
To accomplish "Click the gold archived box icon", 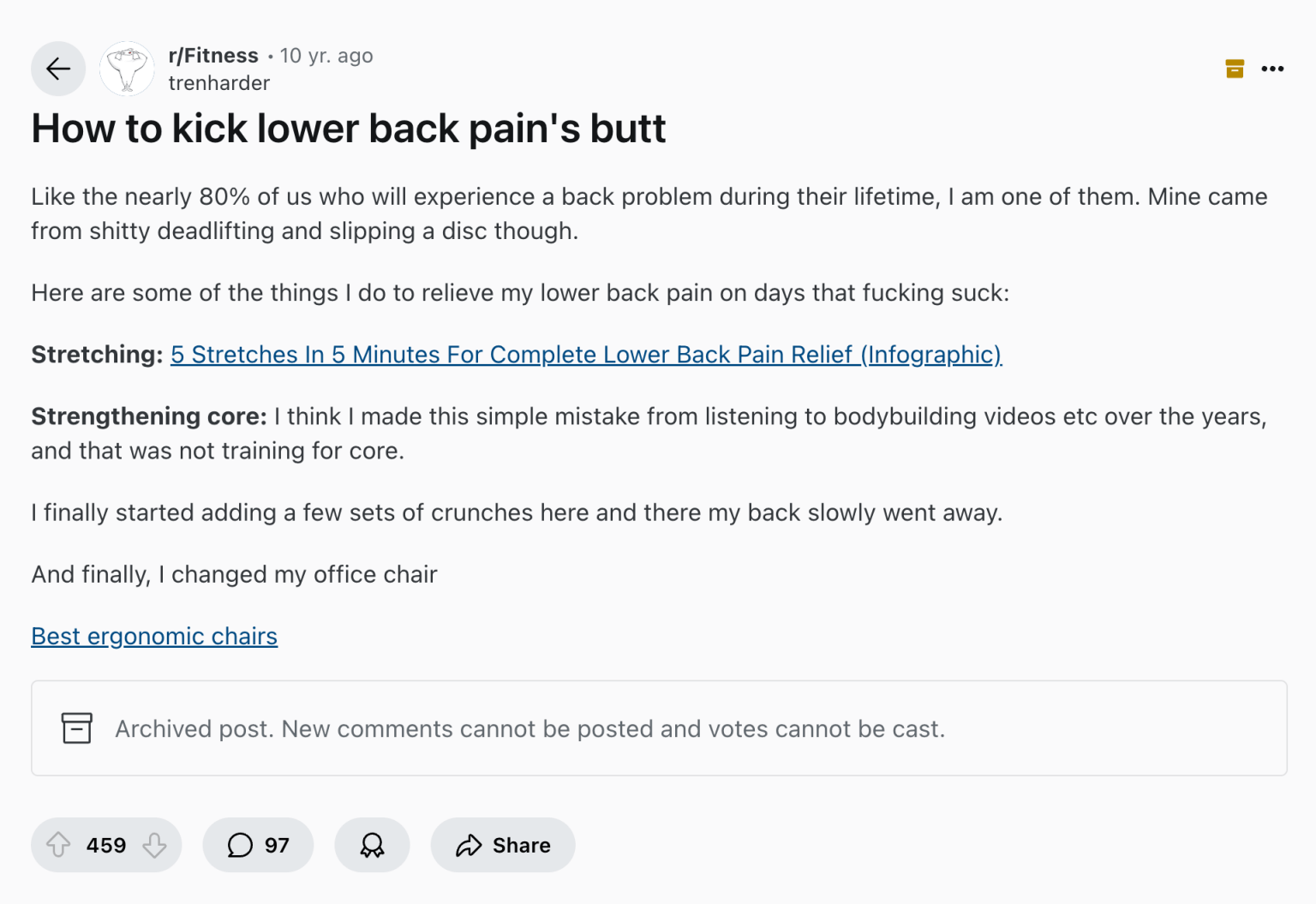I will pyautogui.click(x=1234, y=69).
